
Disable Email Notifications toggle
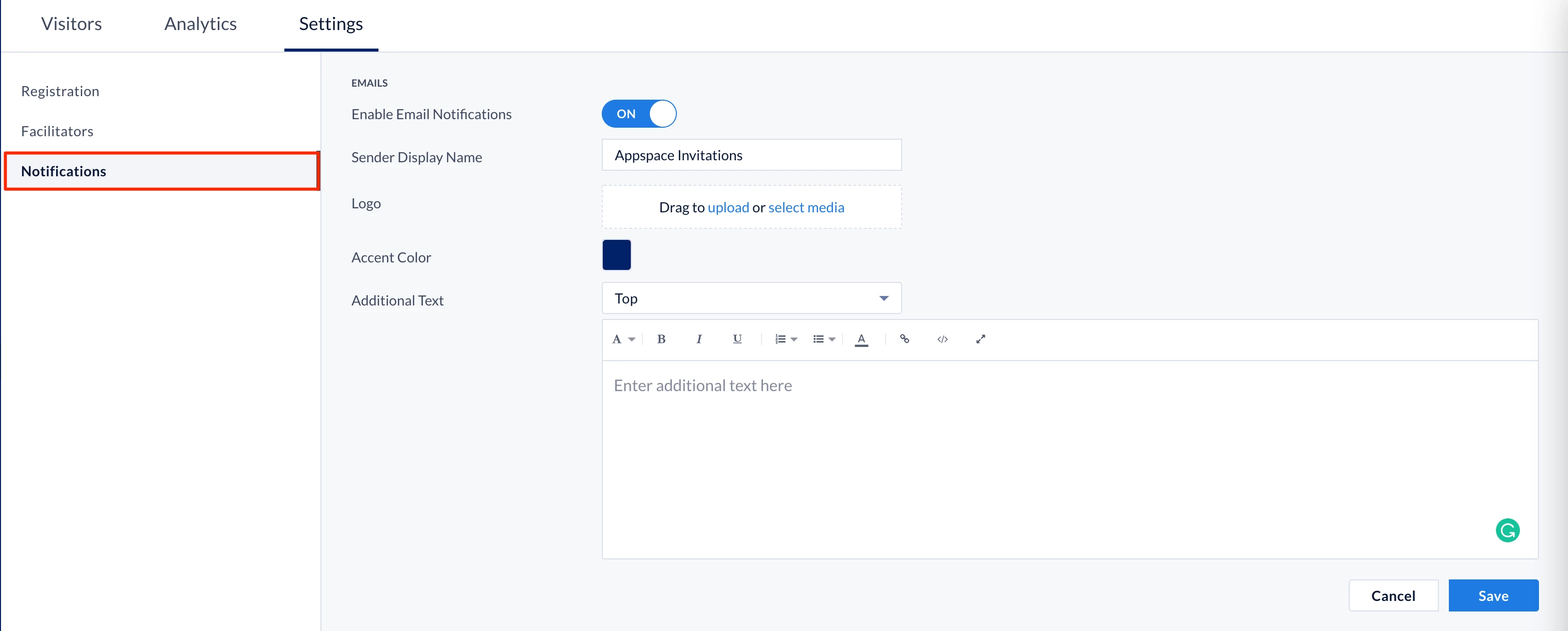[638, 114]
